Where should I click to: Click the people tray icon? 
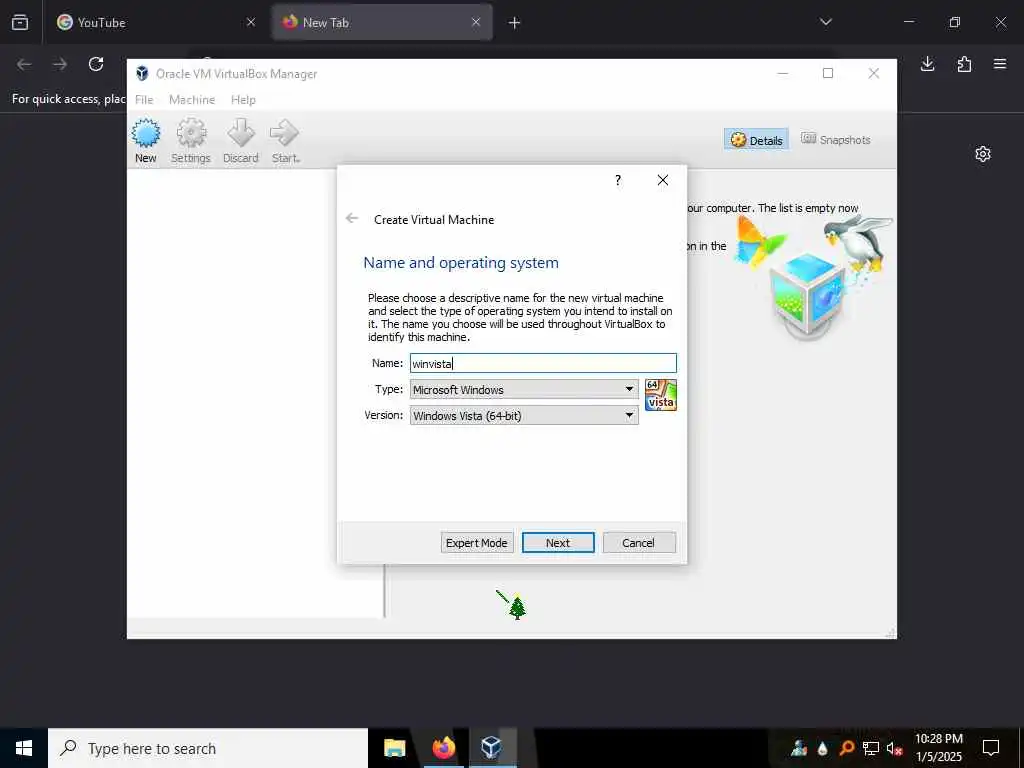click(799, 748)
